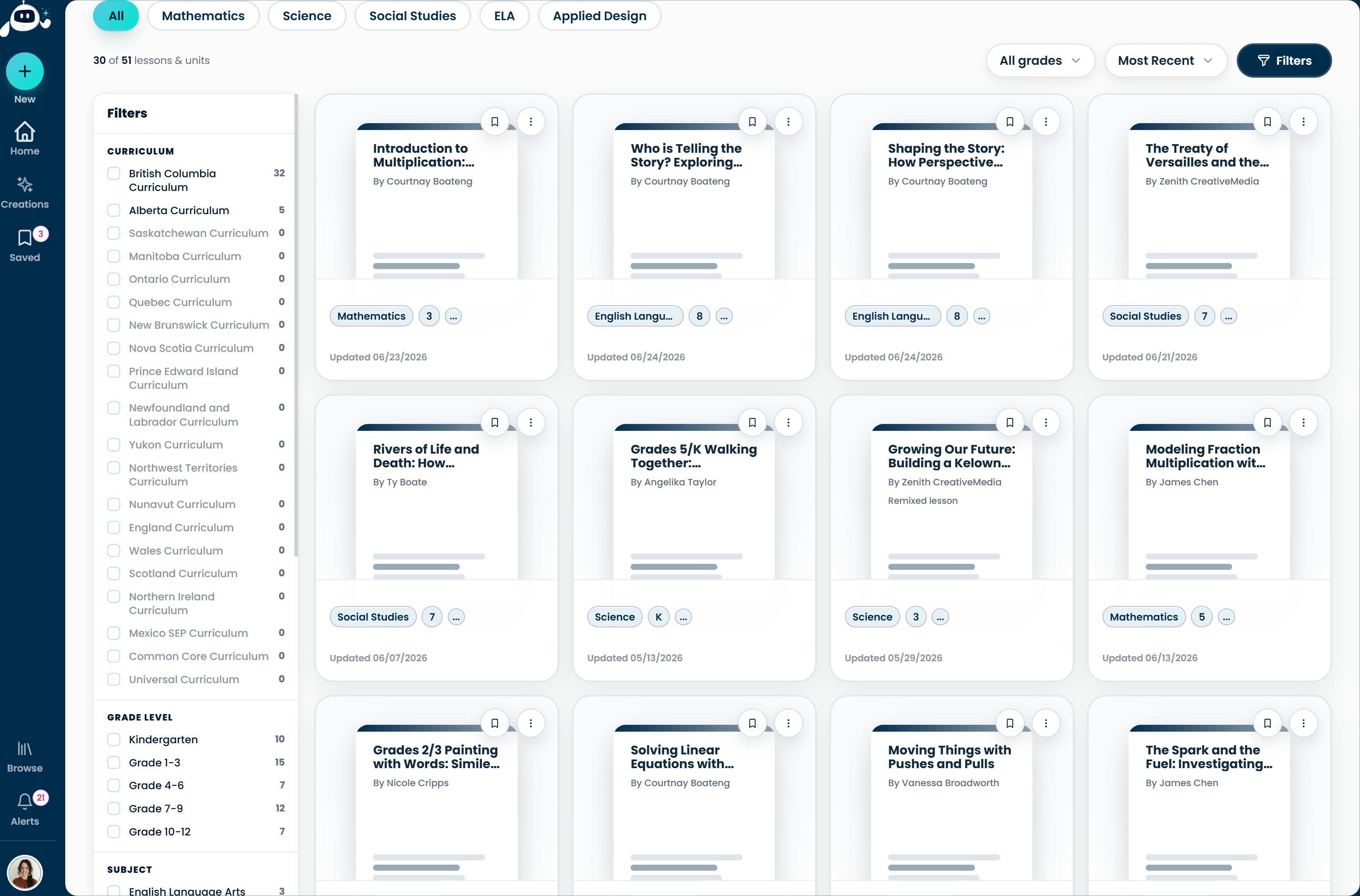Select the Science subject tab

click(307, 16)
